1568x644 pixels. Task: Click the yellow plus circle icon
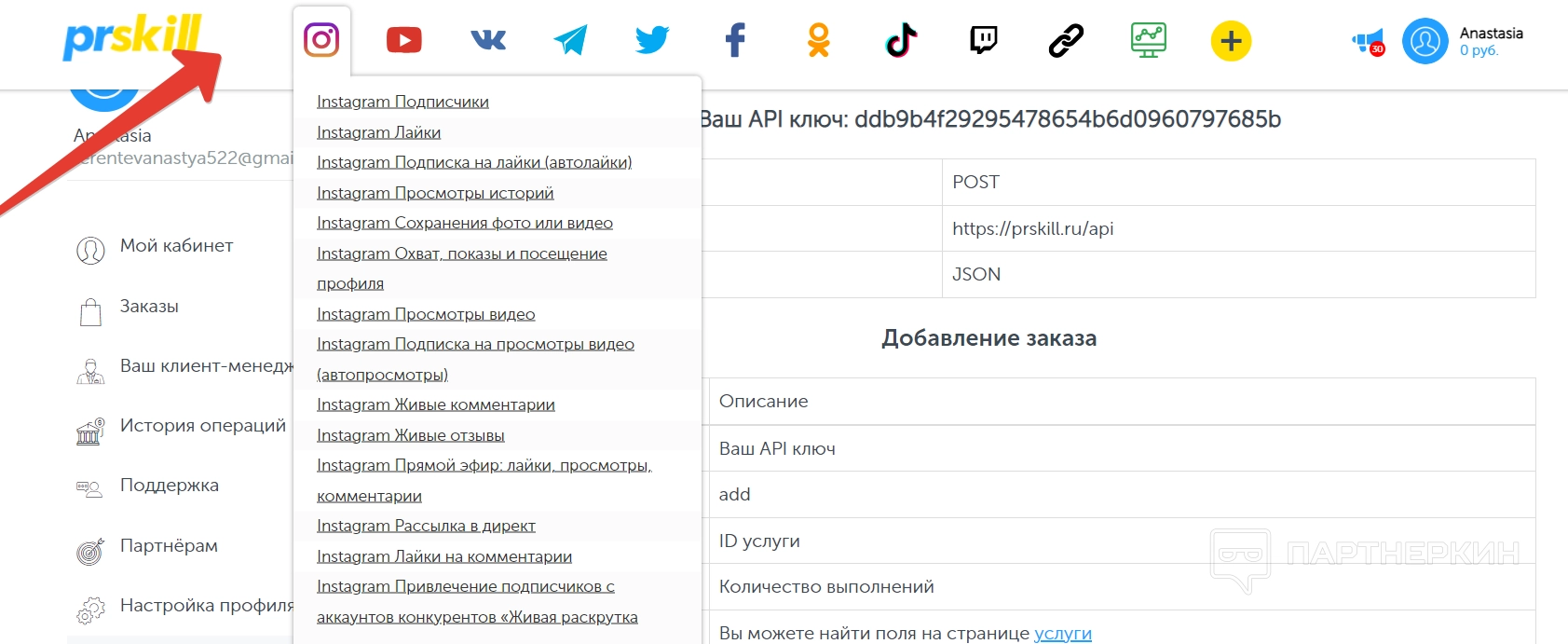click(x=1231, y=41)
